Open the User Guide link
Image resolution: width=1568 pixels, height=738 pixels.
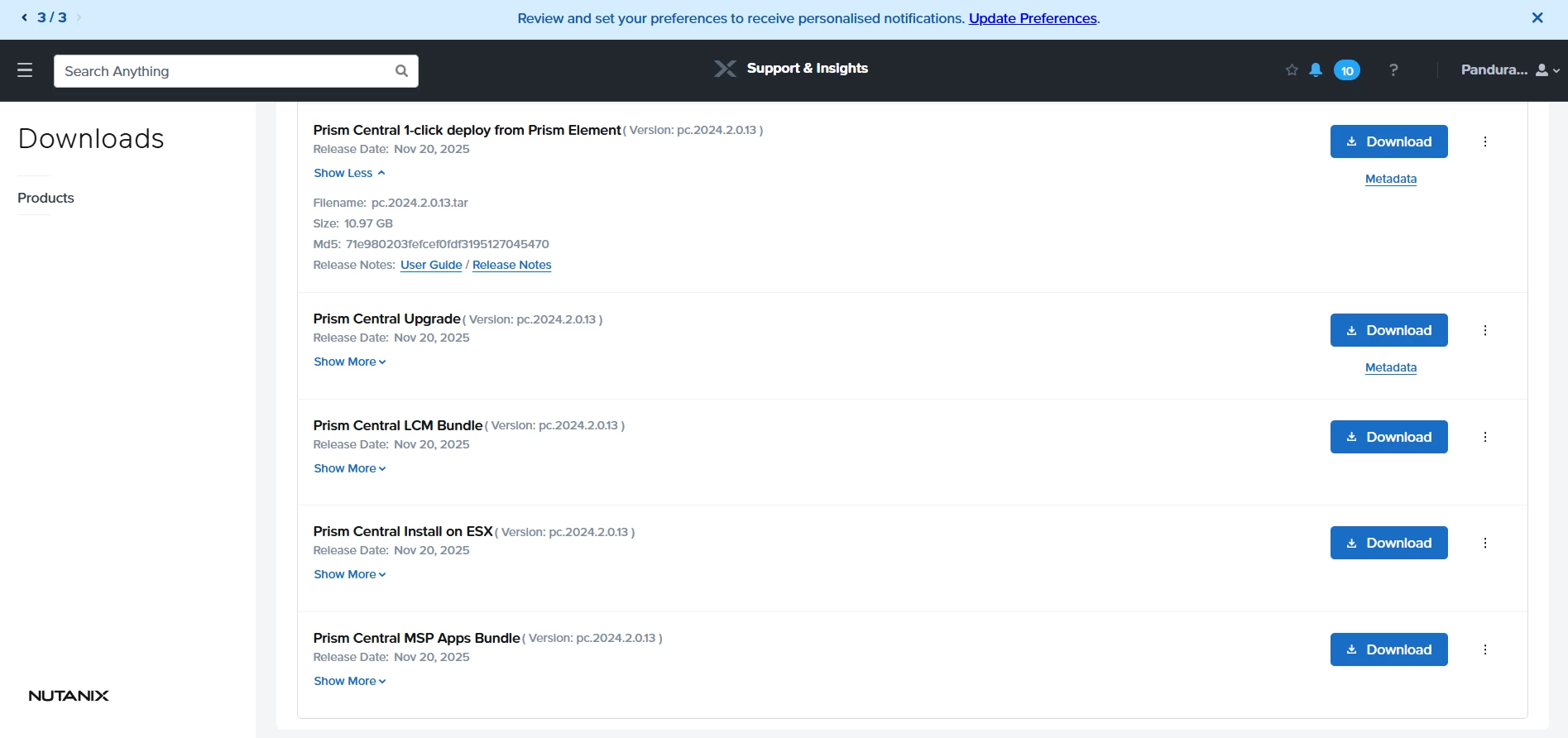pyautogui.click(x=431, y=265)
